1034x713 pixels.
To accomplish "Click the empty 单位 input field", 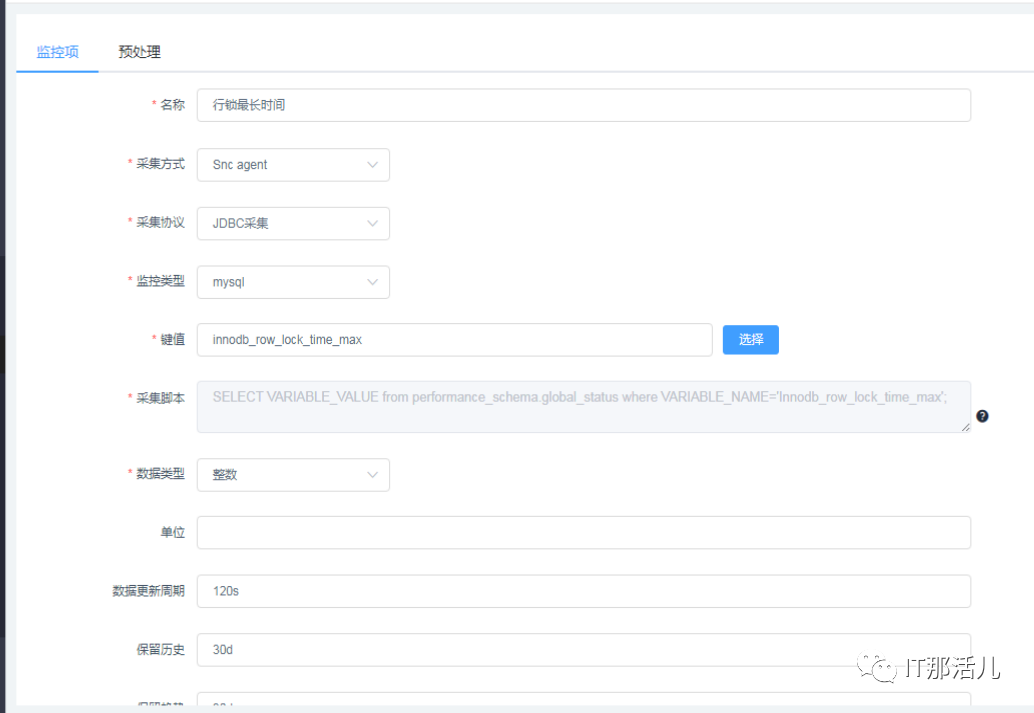I will pyautogui.click(x=583, y=533).
